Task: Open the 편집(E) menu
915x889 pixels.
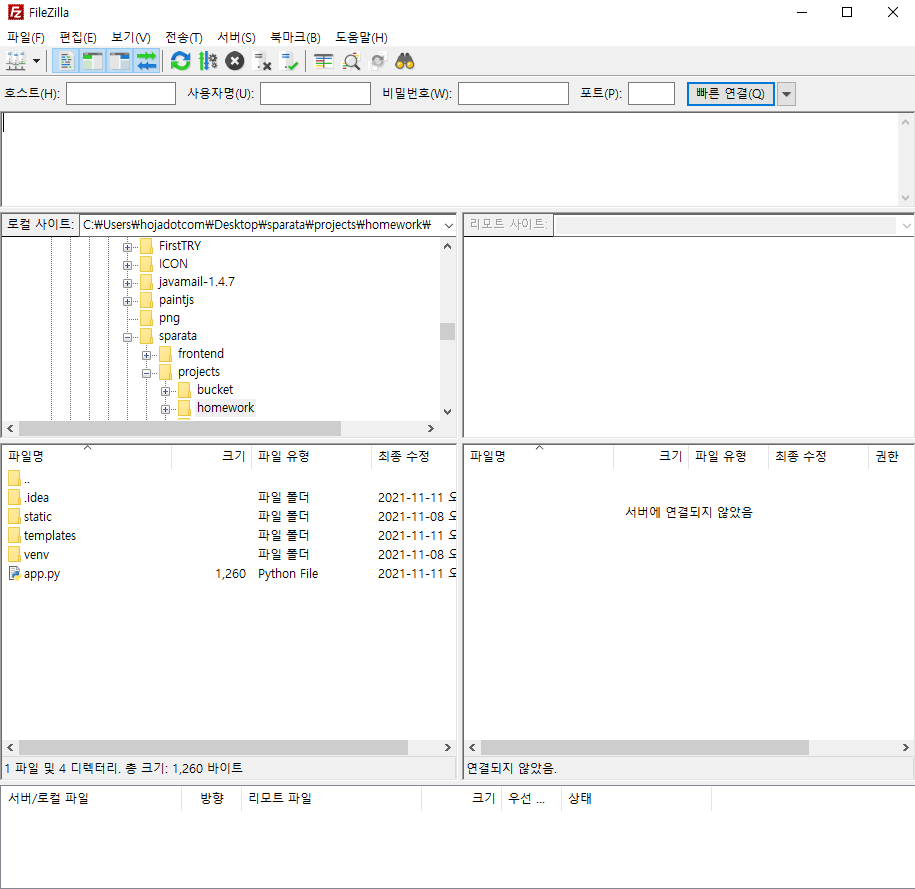Action: point(78,37)
